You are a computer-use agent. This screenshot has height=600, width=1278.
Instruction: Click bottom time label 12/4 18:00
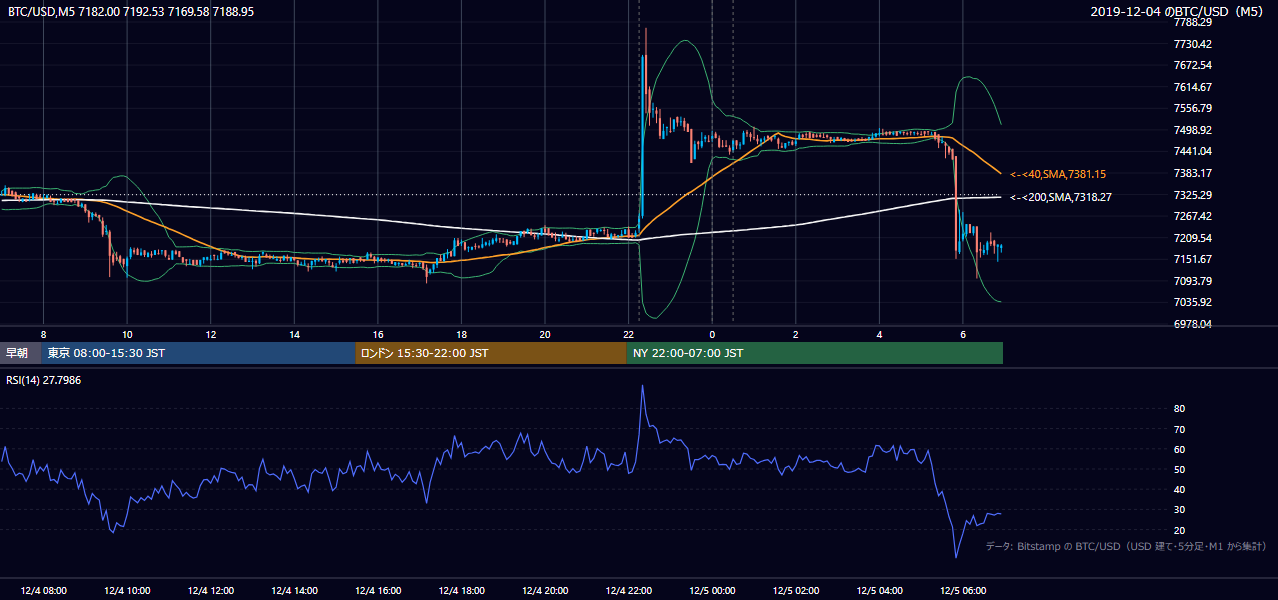(x=461, y=591)
